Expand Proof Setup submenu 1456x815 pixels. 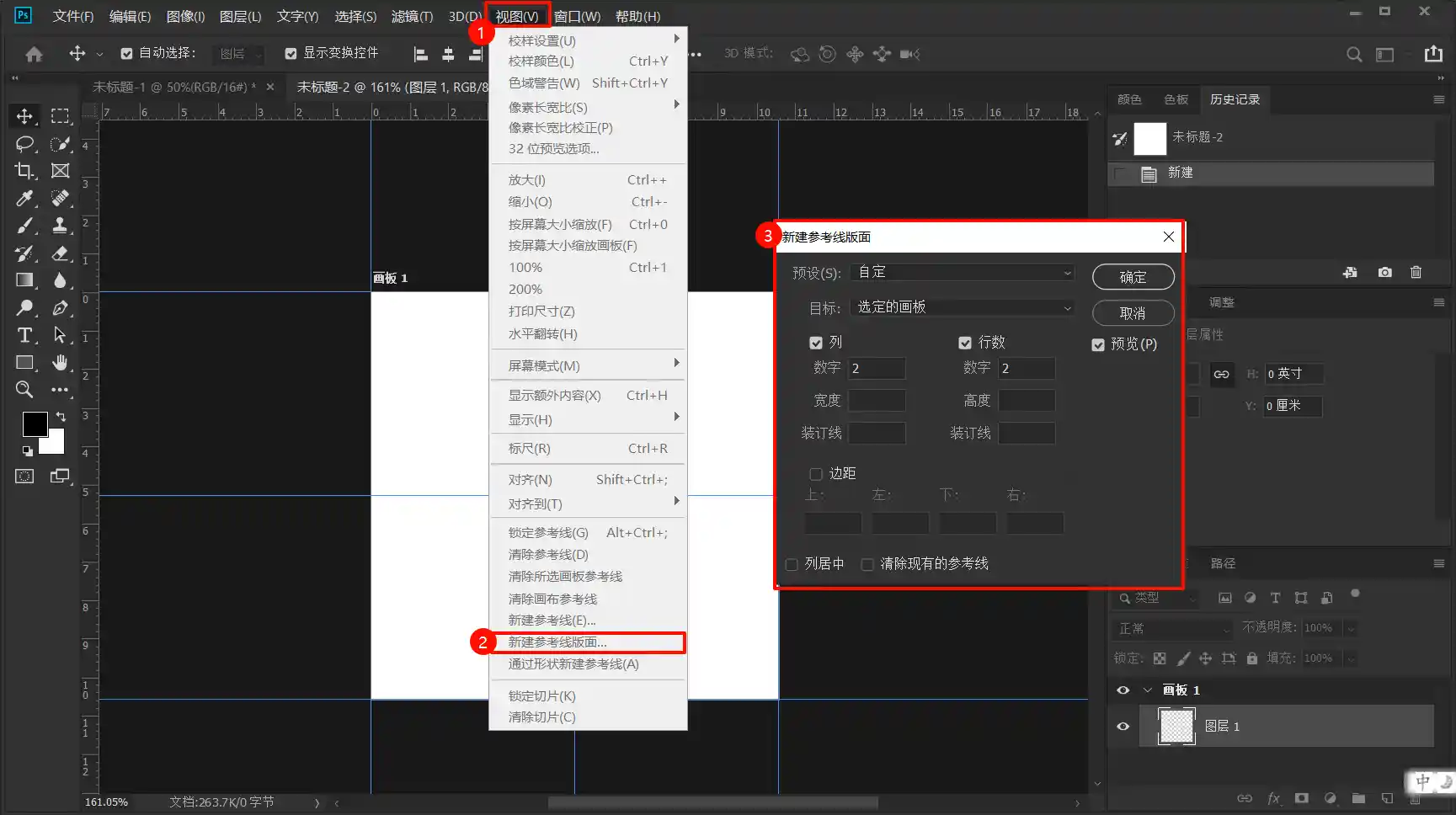[x=588, y=40]
